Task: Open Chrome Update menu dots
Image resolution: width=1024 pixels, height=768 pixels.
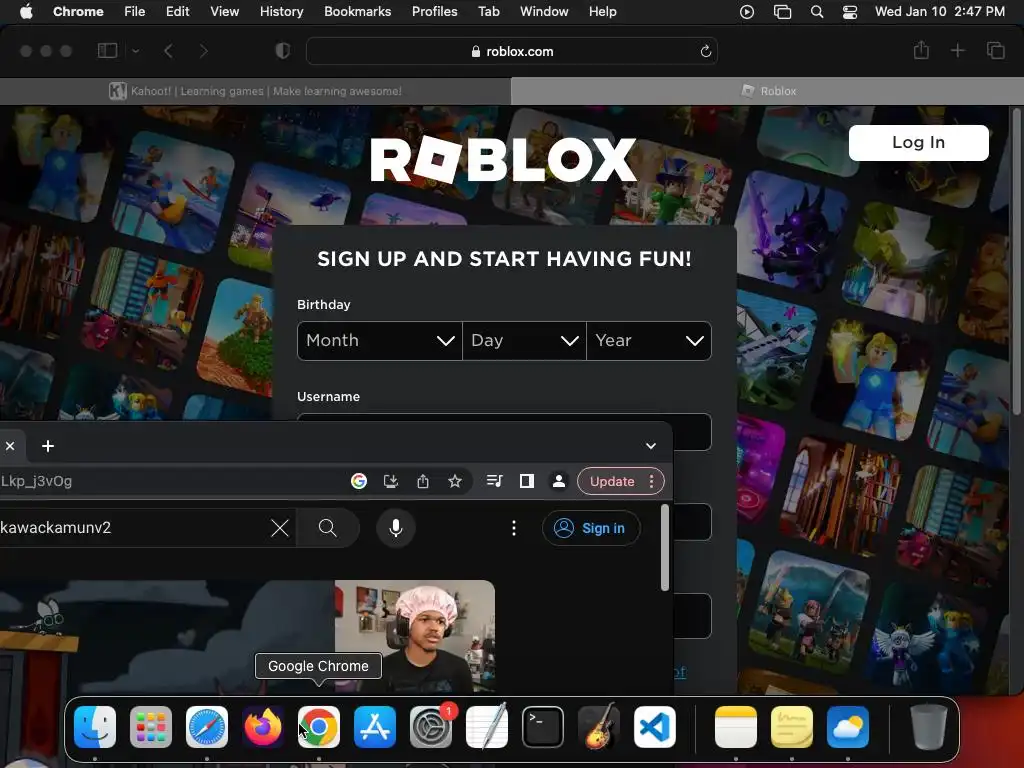Action: [651, 481]
